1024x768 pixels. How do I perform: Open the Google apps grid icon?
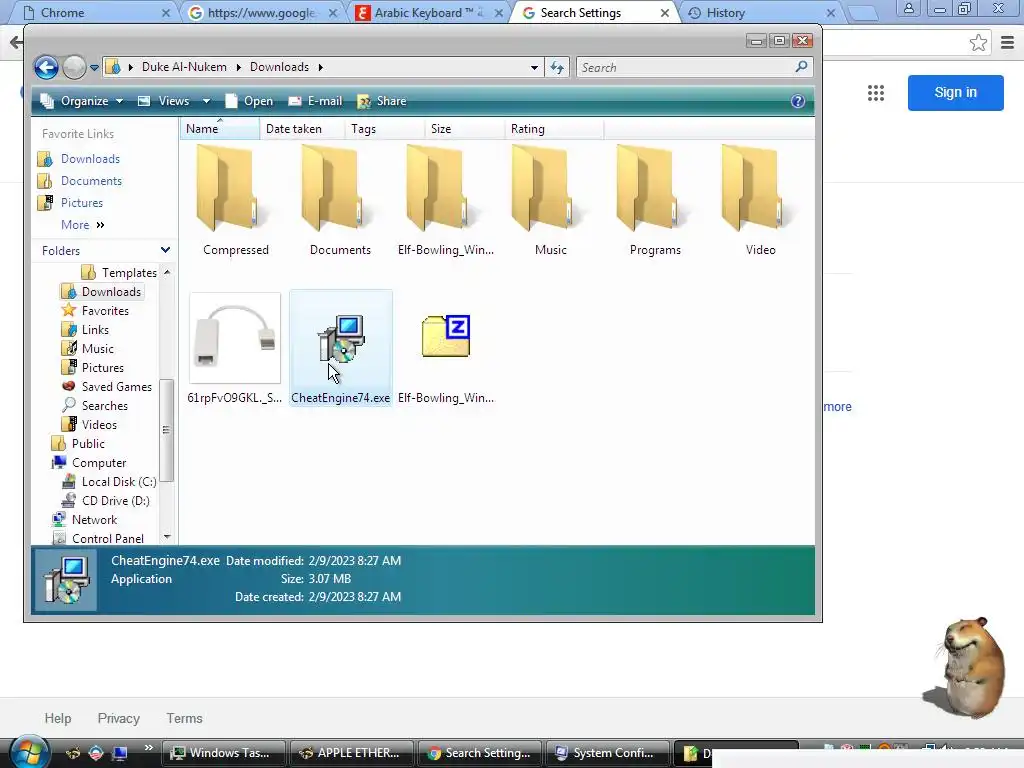tap(876, 93)
